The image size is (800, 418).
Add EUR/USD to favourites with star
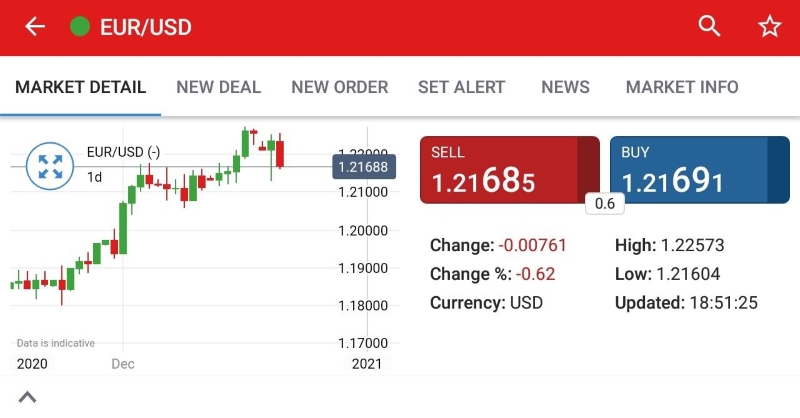coord(769,27)
